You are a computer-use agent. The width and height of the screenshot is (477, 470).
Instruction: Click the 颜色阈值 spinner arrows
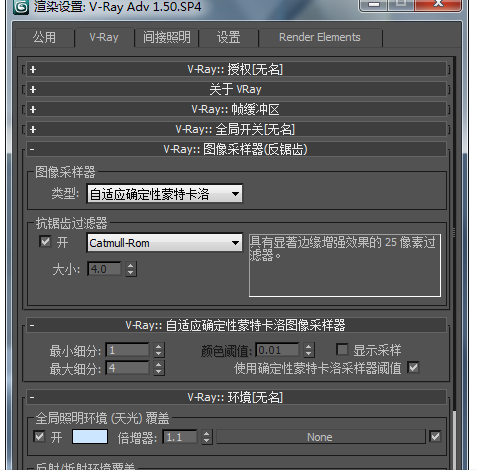pyautogui.click(x=309, y=350)
